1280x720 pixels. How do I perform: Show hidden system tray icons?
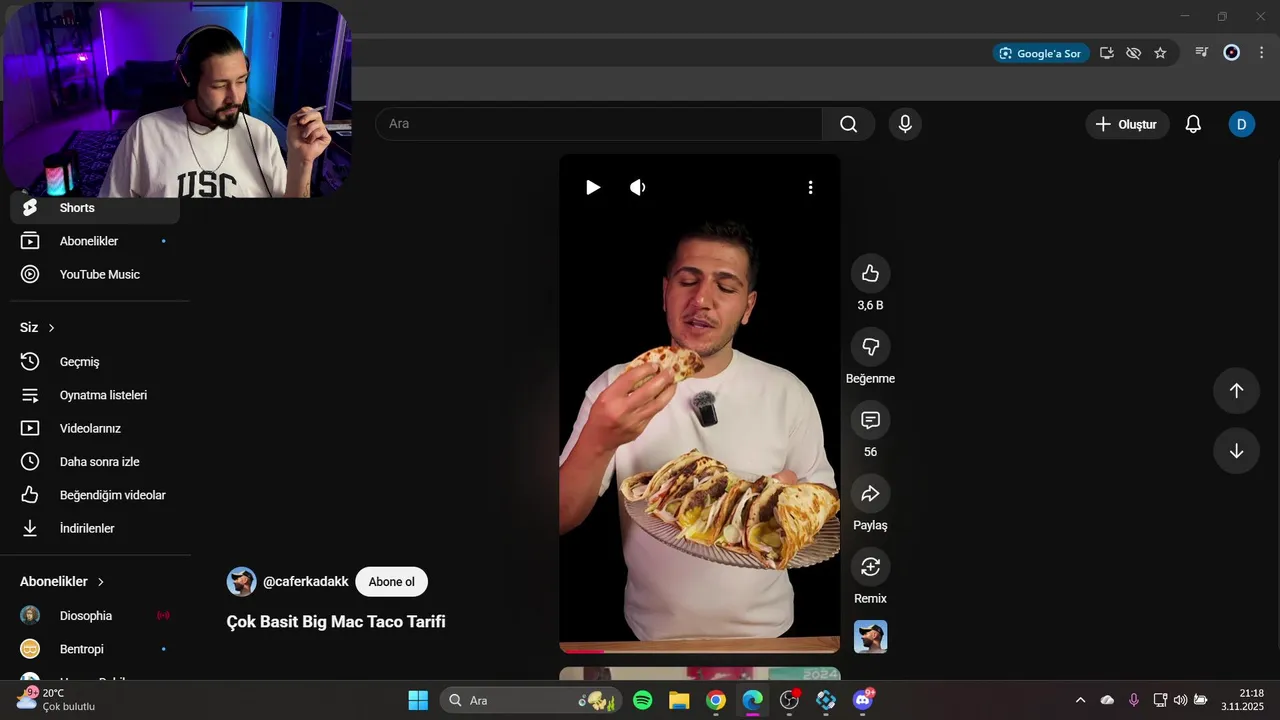[x=1080, y=700]
